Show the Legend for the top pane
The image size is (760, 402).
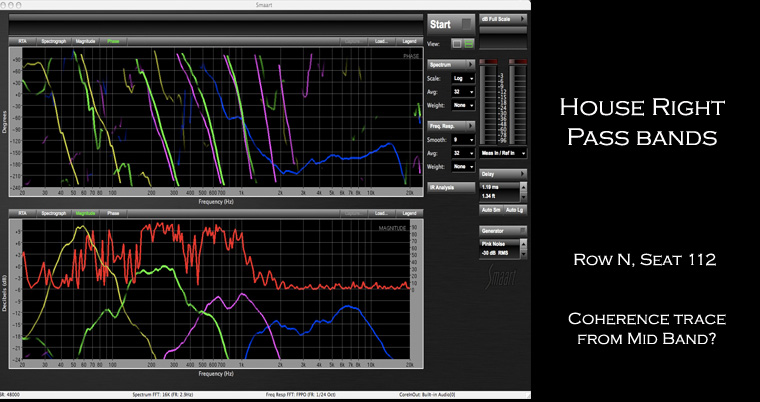click(410, 41)
